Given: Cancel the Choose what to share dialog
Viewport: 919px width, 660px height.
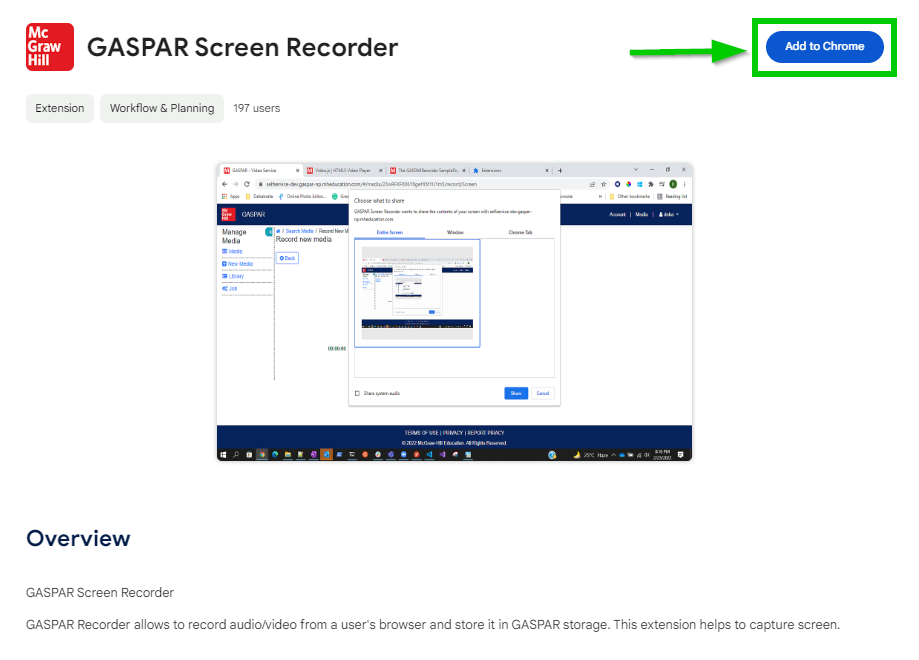Looking at the screenshot, I should 543,393.
